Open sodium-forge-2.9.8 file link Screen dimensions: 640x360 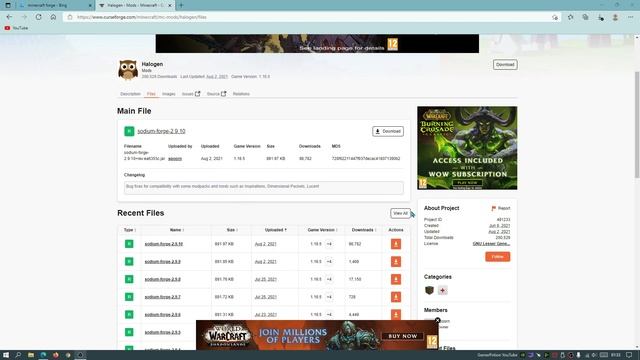[x=162, y=279]
